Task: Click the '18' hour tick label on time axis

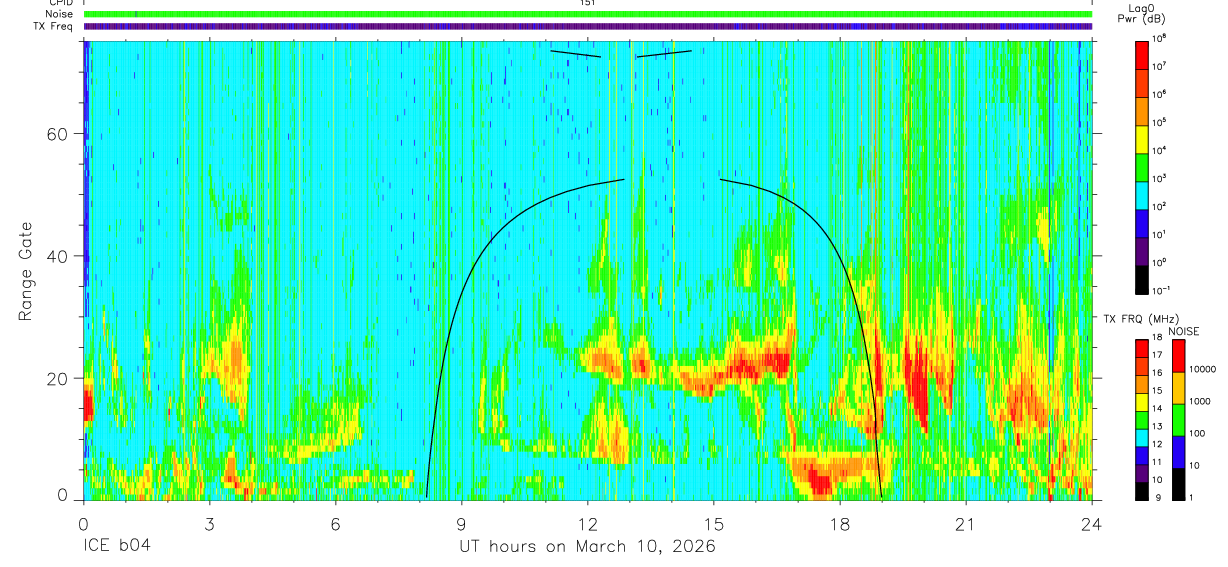Action: pyautogui.click(x=840, y=523)
